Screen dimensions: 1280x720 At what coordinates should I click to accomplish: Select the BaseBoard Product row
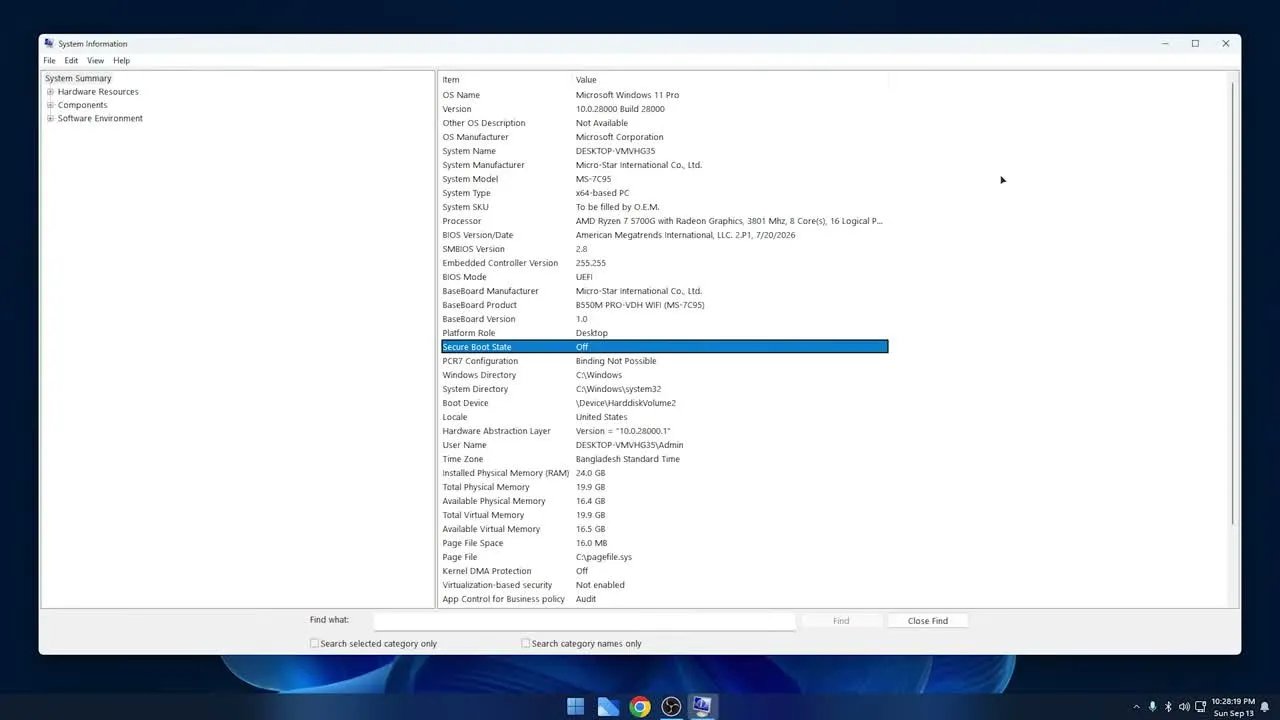665,305
